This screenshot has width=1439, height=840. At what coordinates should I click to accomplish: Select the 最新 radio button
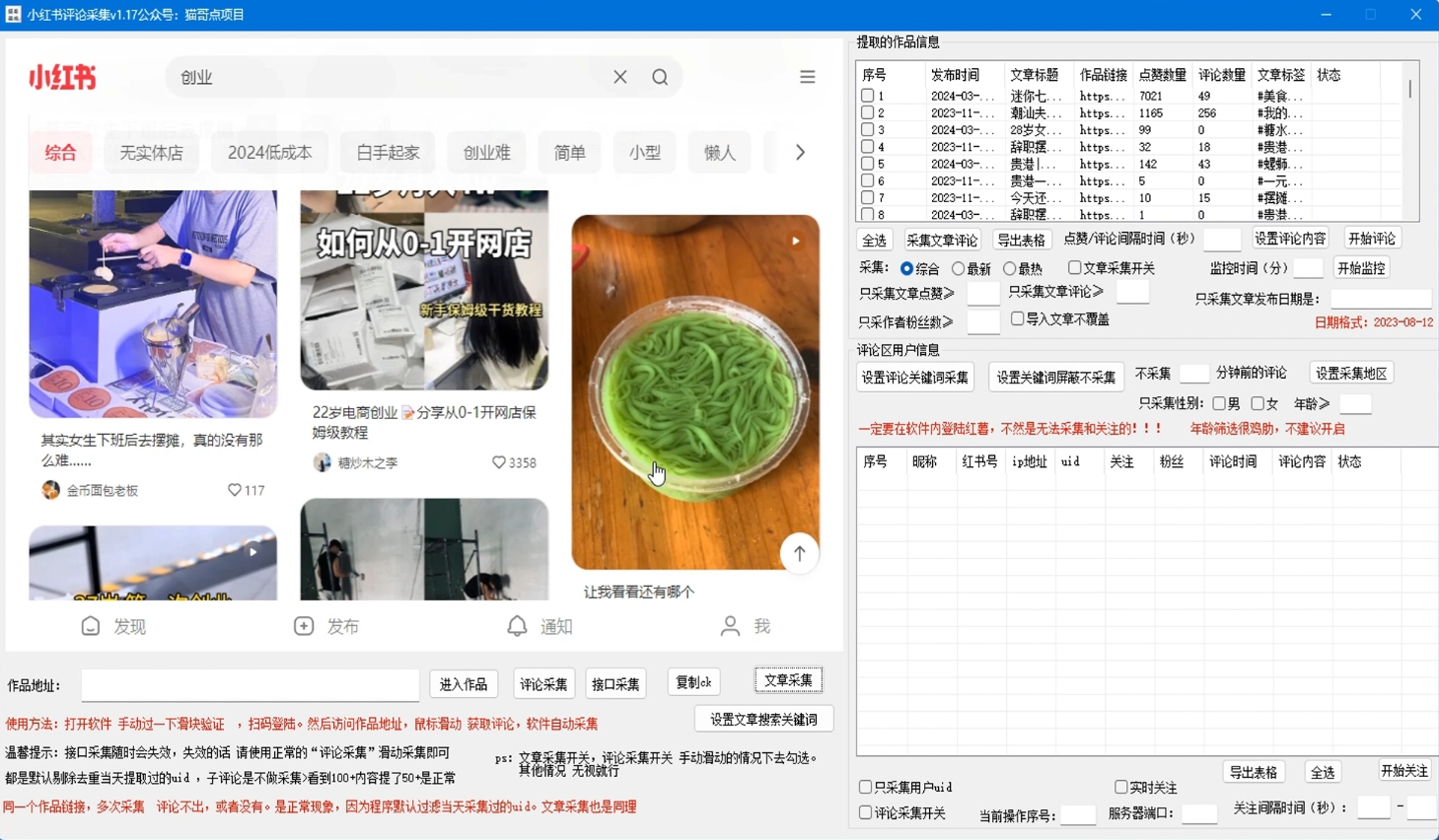958,269
